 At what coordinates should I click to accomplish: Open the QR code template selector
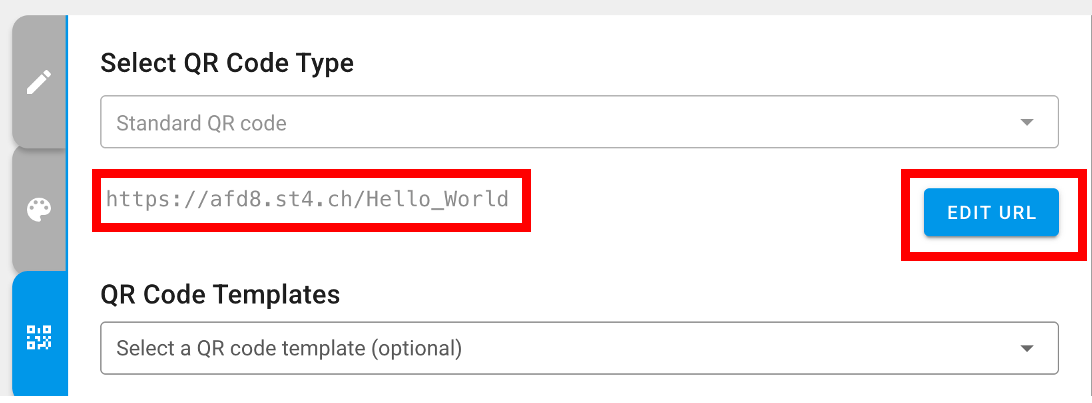tap(578, 348)
